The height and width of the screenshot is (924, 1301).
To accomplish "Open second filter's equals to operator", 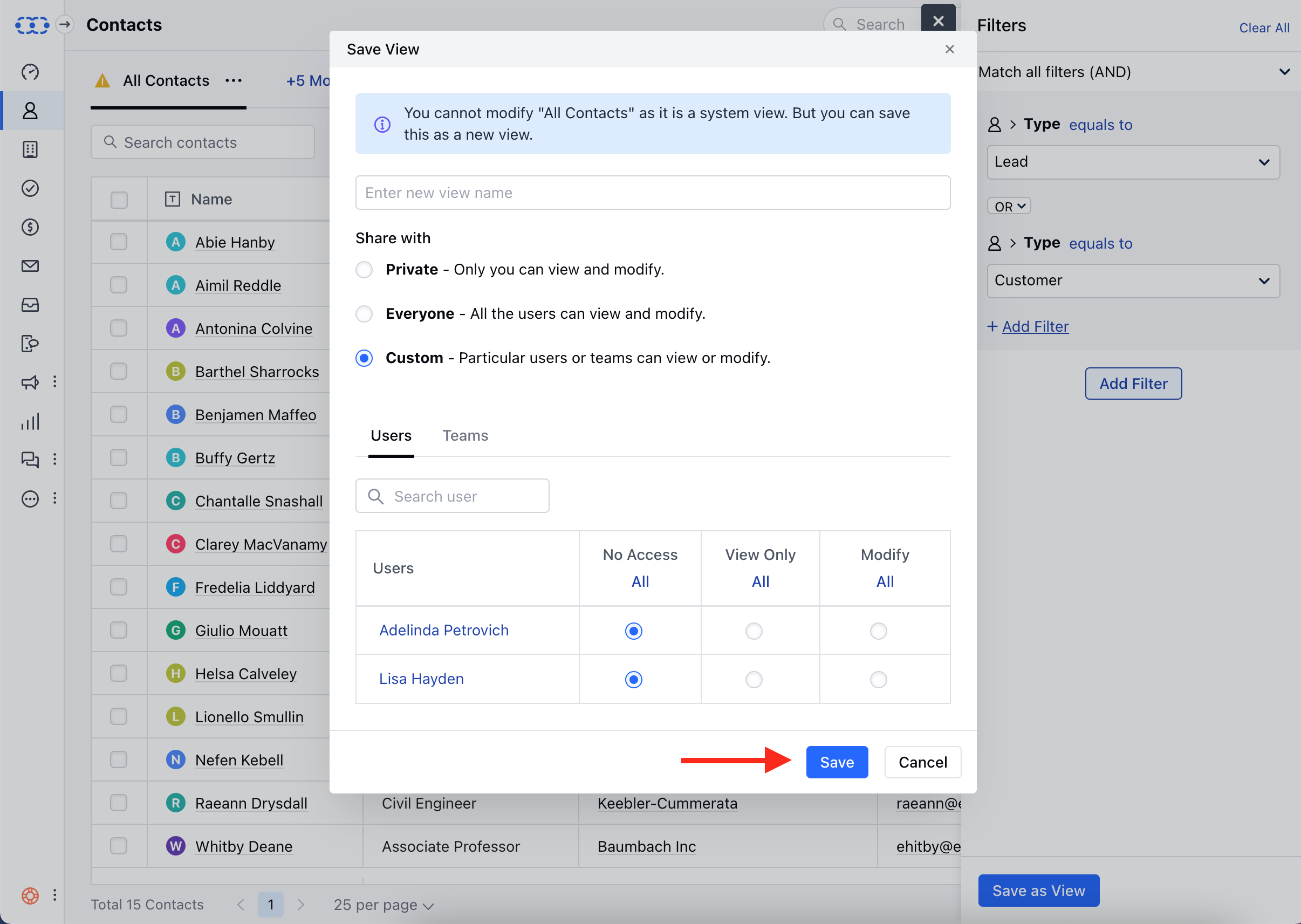I will 1100,243.
